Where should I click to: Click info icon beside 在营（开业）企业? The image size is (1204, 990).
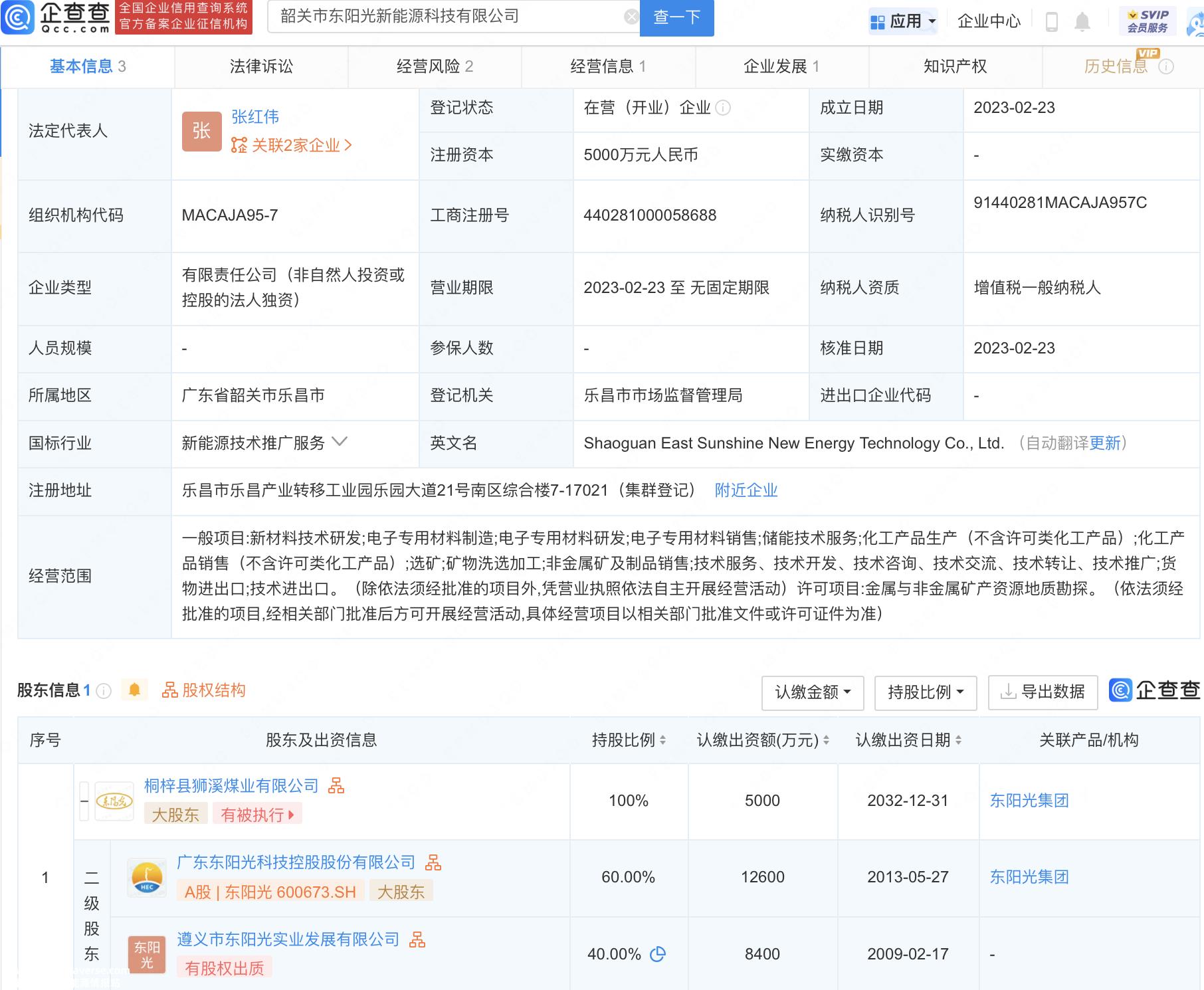click(x=724, y=108)
